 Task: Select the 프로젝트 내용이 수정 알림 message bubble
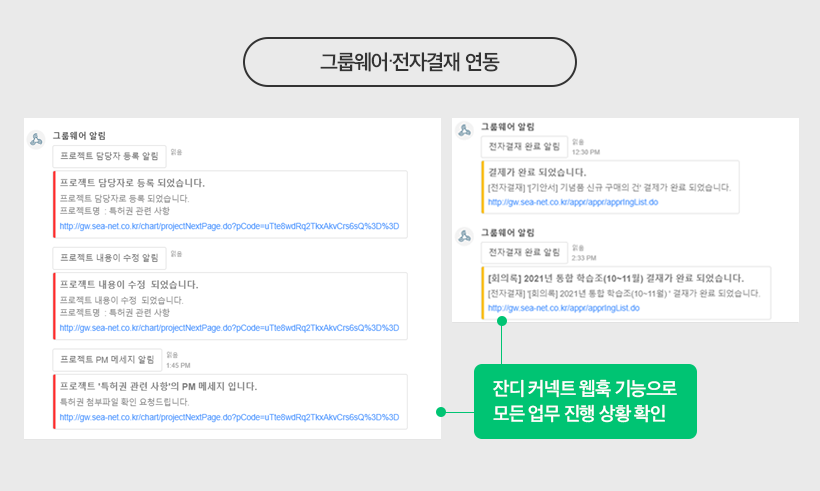(x=109, y=257)
